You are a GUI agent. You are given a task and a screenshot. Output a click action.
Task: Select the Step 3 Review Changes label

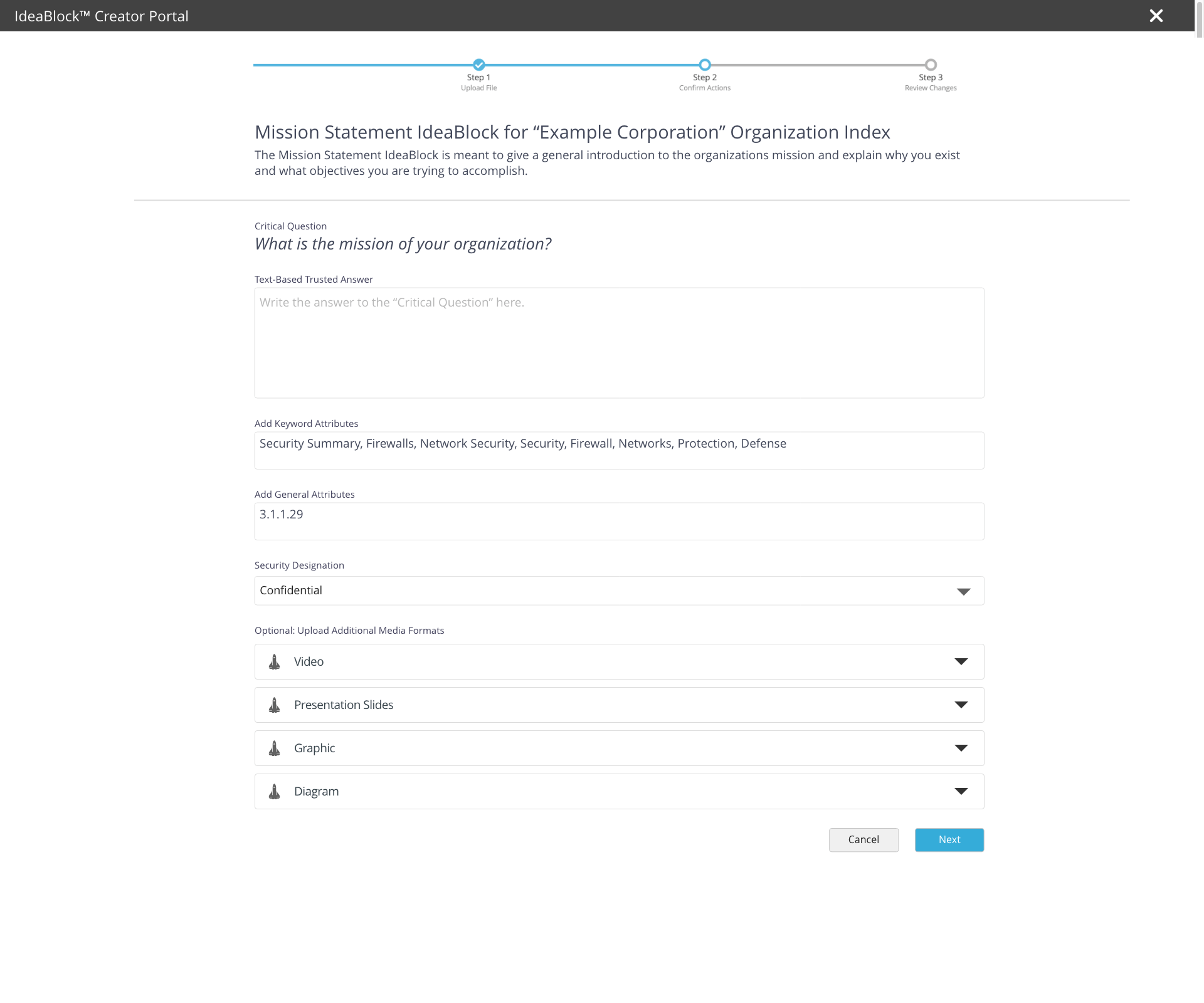click(x=931, y=82)
